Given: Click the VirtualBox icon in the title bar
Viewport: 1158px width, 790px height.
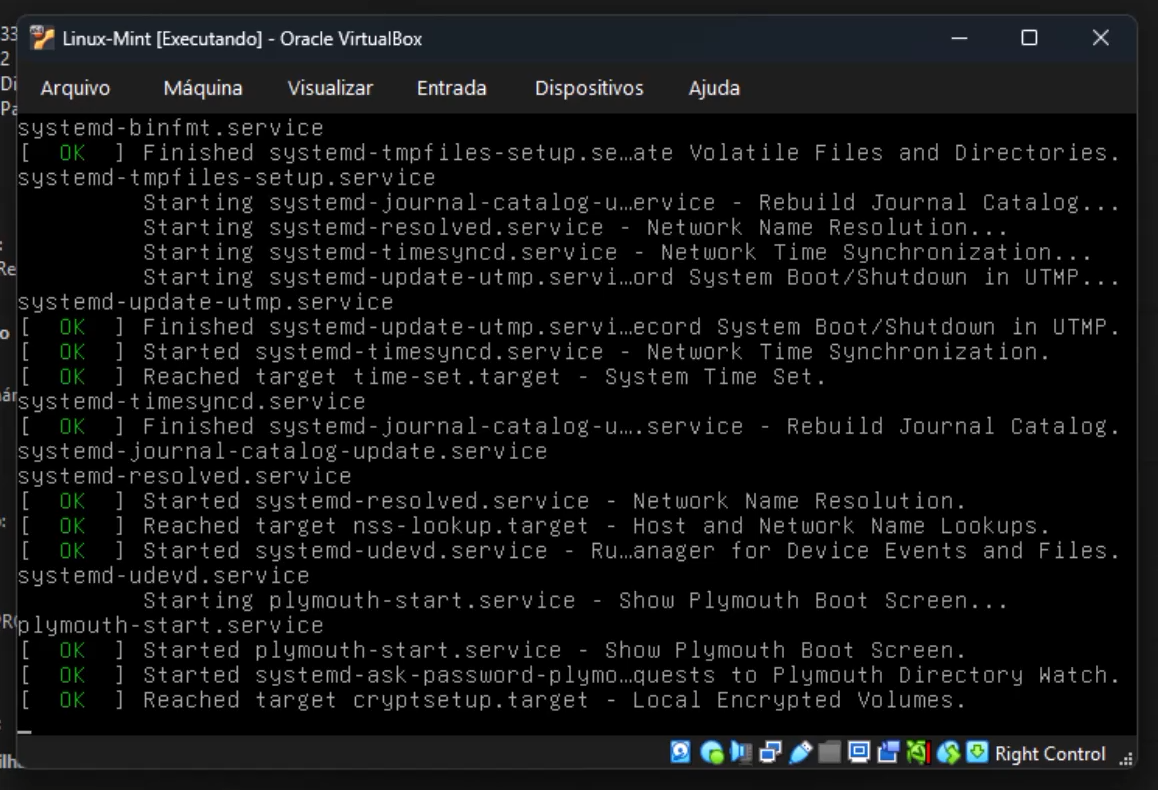Looking at the screenshot, I should click(42, 38).
